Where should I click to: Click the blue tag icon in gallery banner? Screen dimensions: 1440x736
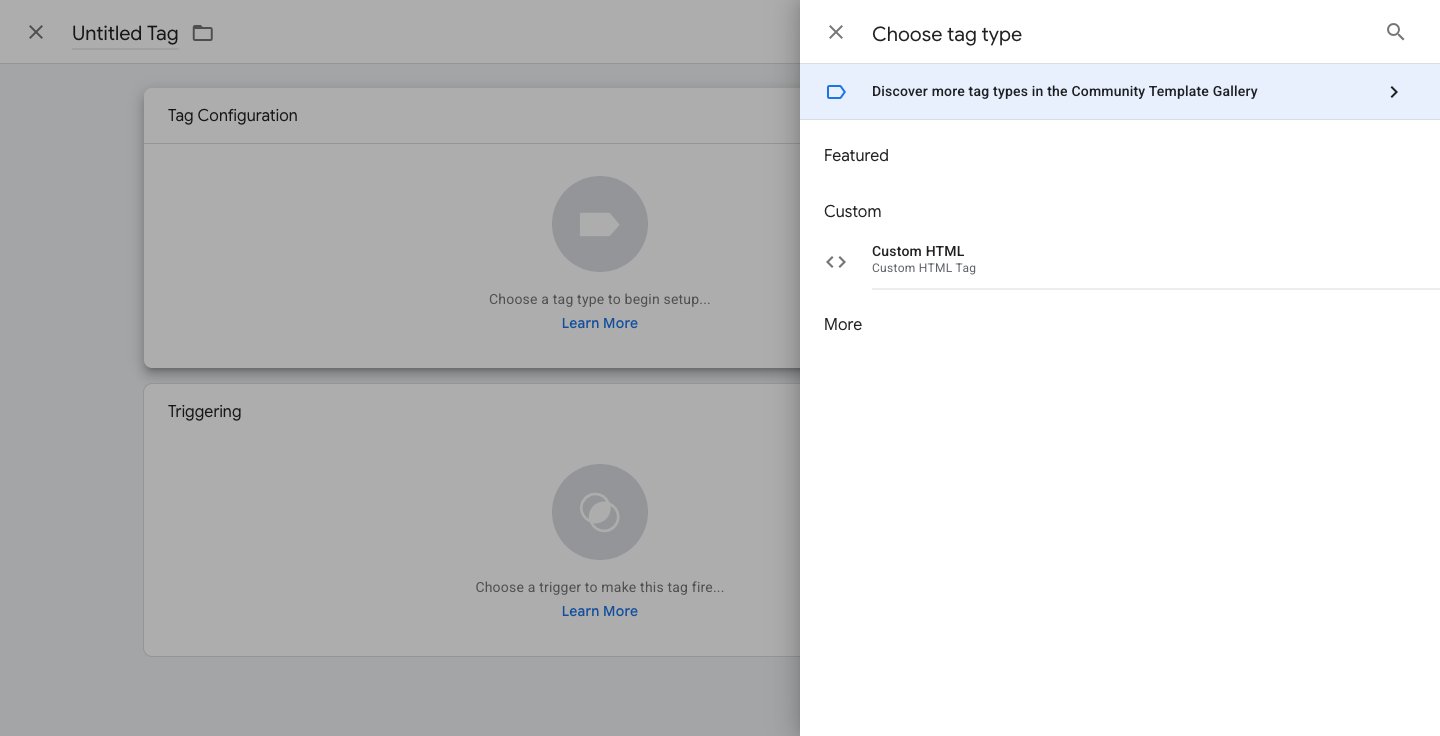coord(836,92)
